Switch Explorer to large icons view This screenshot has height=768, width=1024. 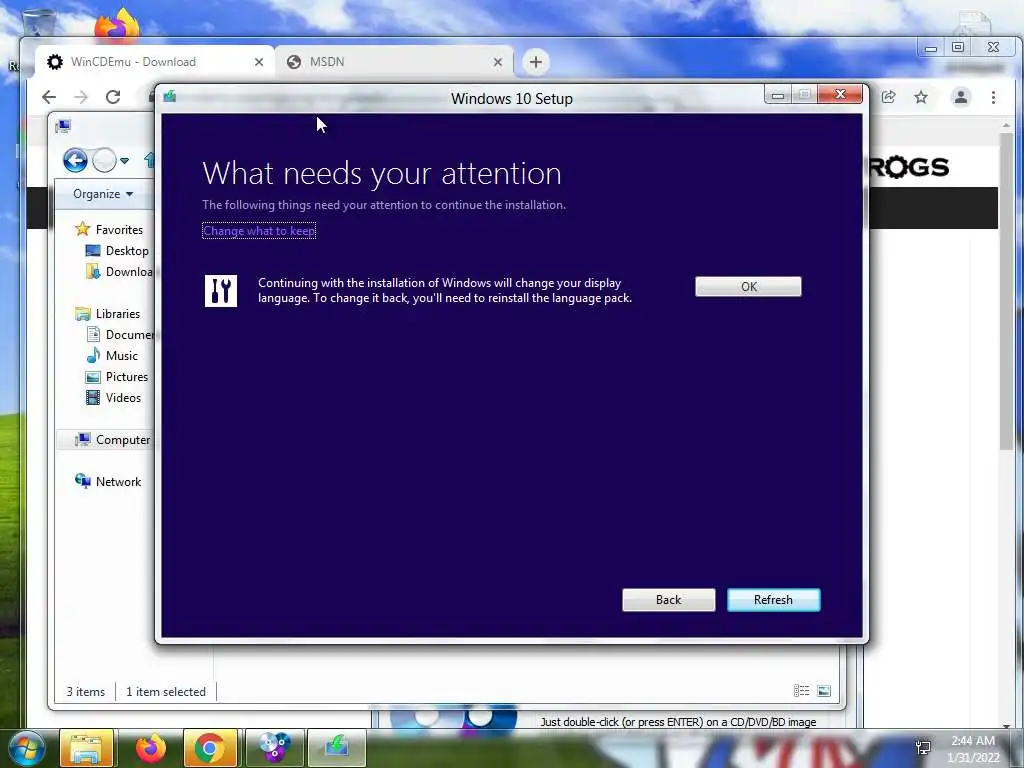pos(824,691)
